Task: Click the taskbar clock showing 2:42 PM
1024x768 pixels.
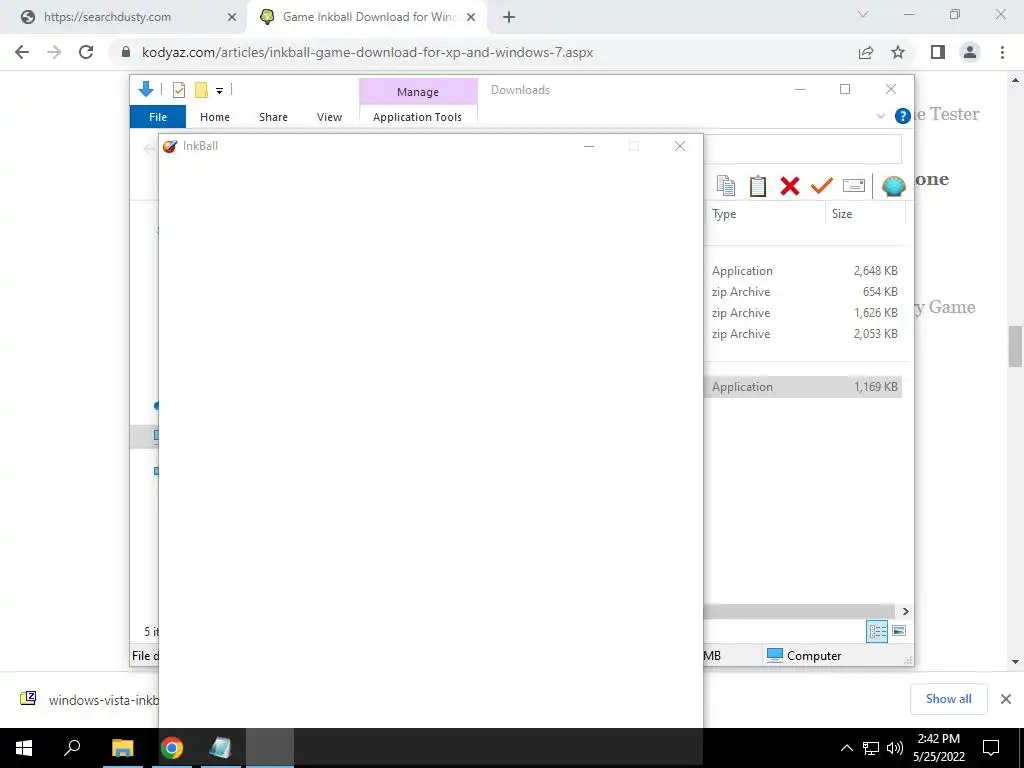Action: [x=938, y=748]
